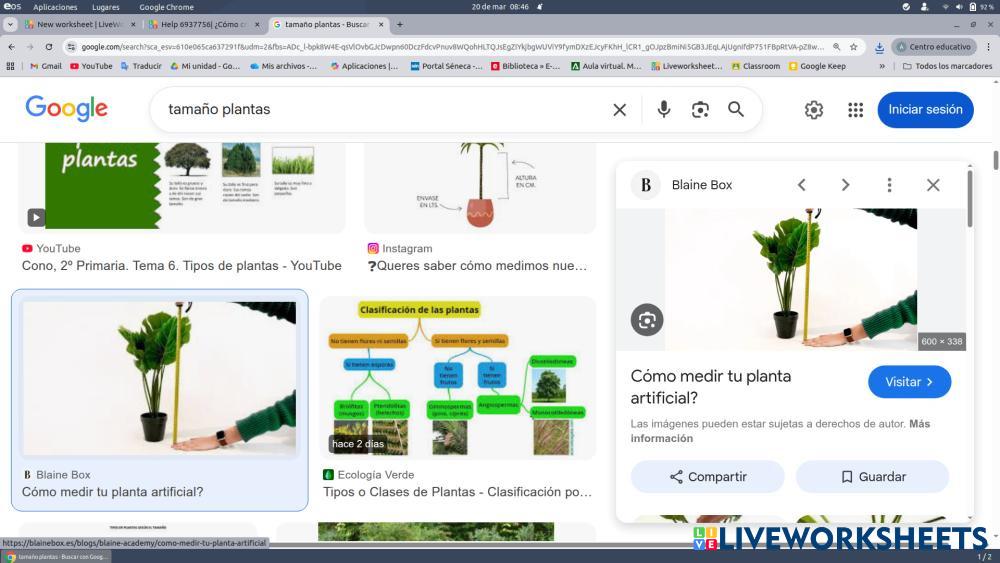
Task: Click the Compartir share button
Action: click(x=707, y=477)
